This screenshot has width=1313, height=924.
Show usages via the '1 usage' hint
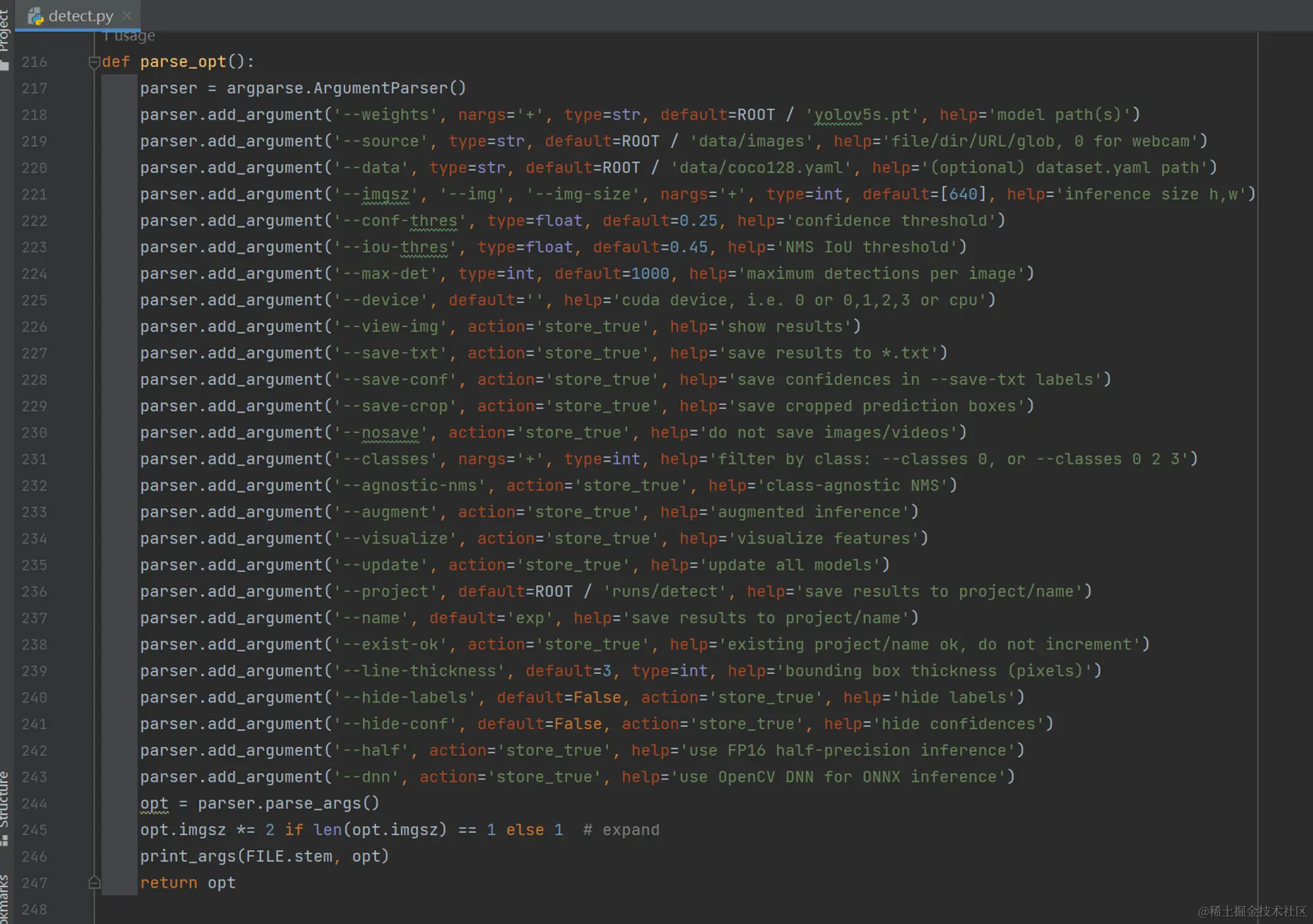point(130,36)
